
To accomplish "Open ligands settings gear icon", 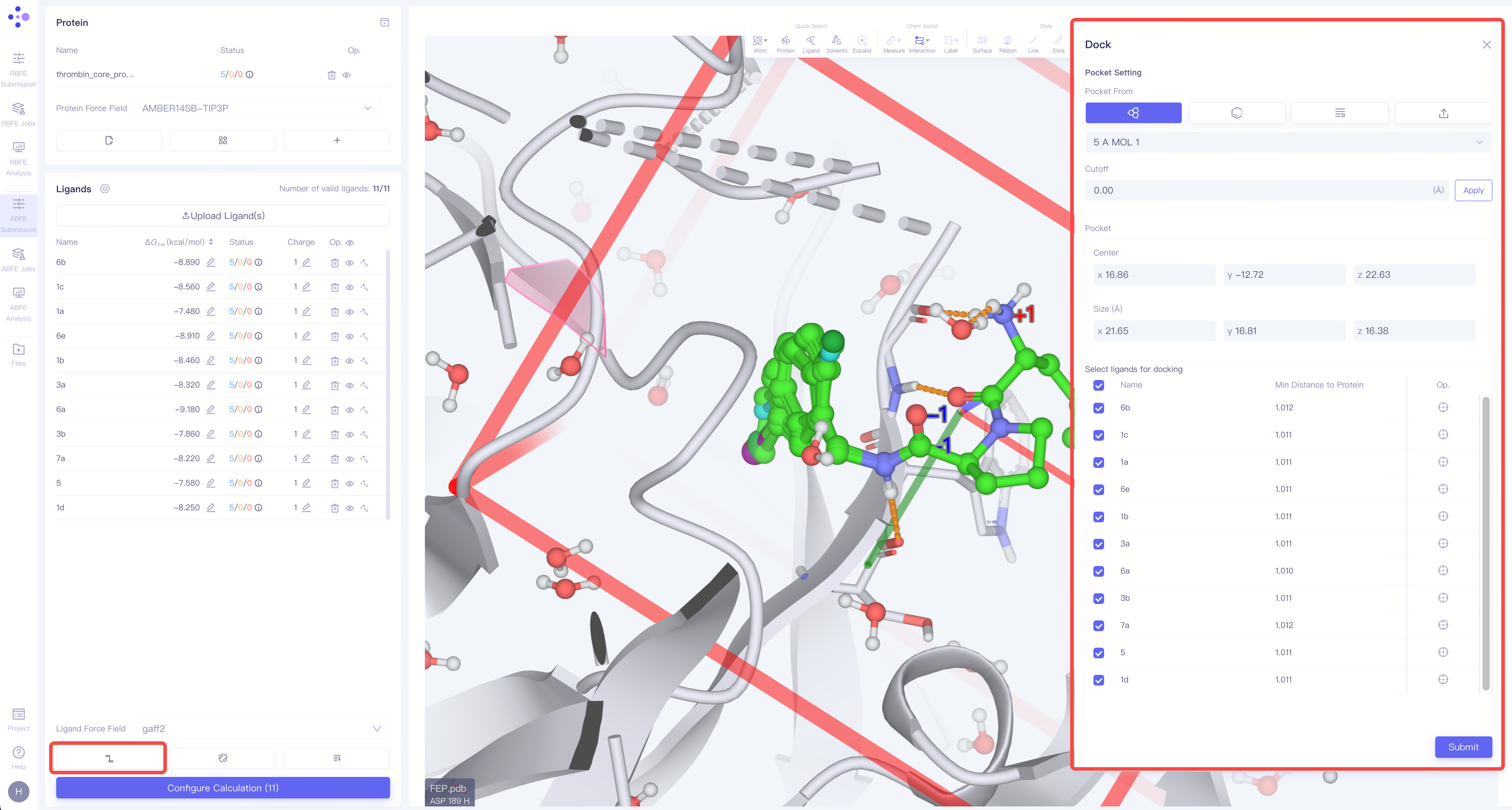I will point(105,189).
